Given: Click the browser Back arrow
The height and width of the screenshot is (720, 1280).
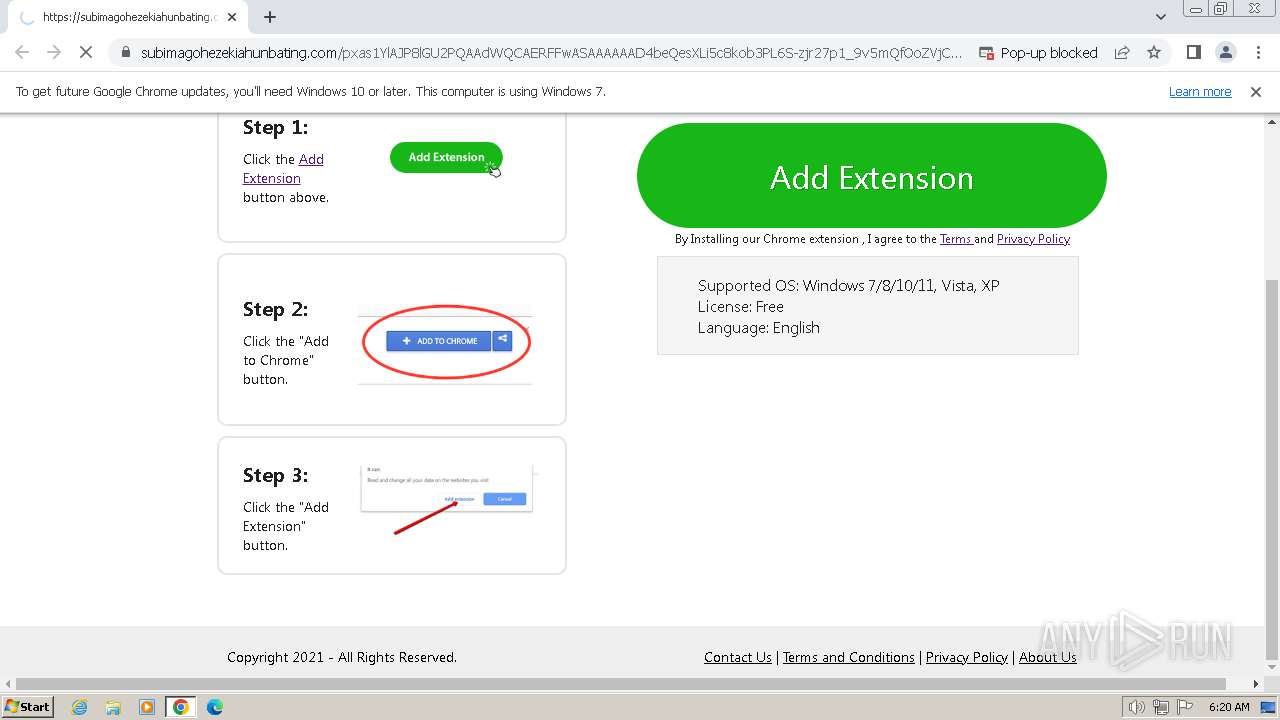Looking at the screenshot, I should (x=22, y=52).
